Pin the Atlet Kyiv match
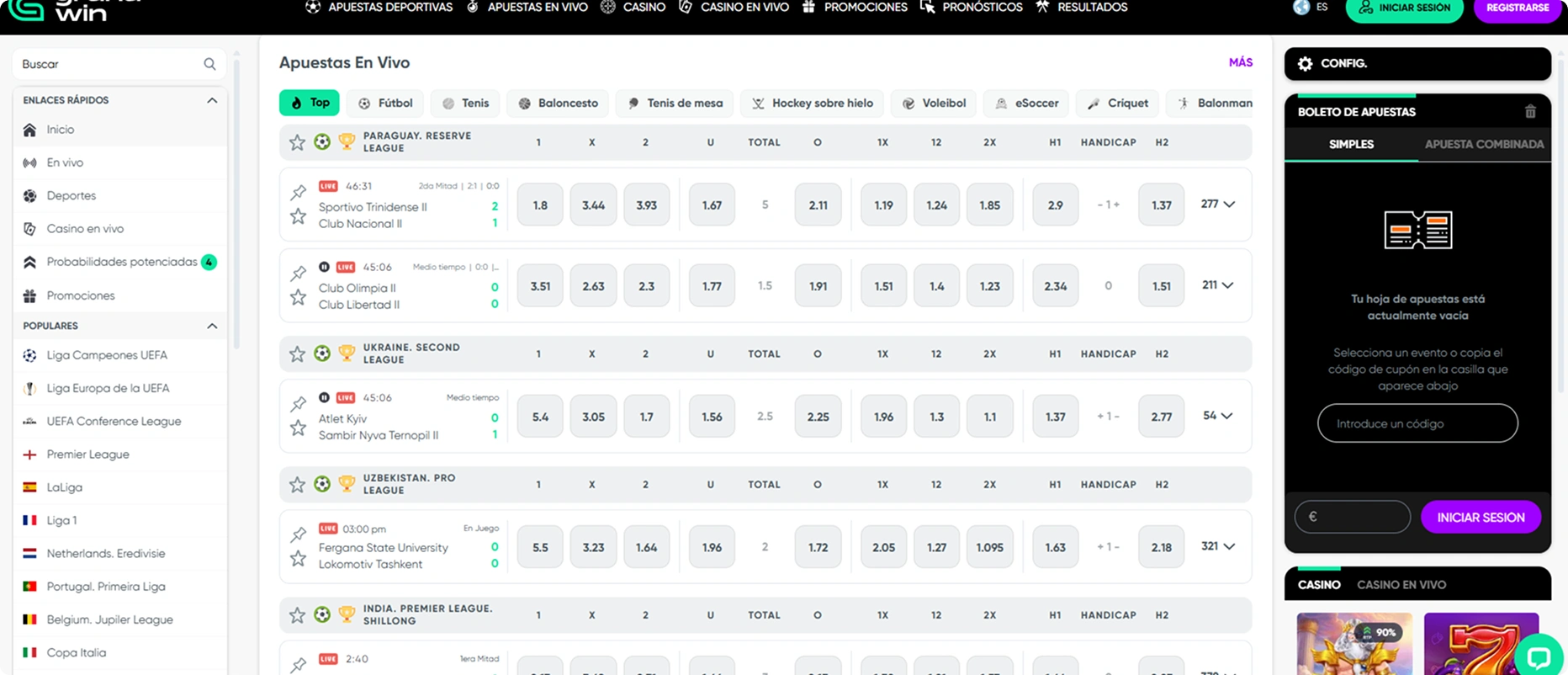Screen dimensions: 1568x675 [x=298, y=404]
